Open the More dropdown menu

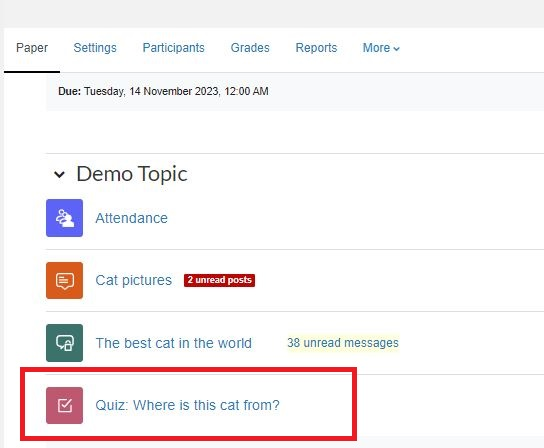point(381,48)
